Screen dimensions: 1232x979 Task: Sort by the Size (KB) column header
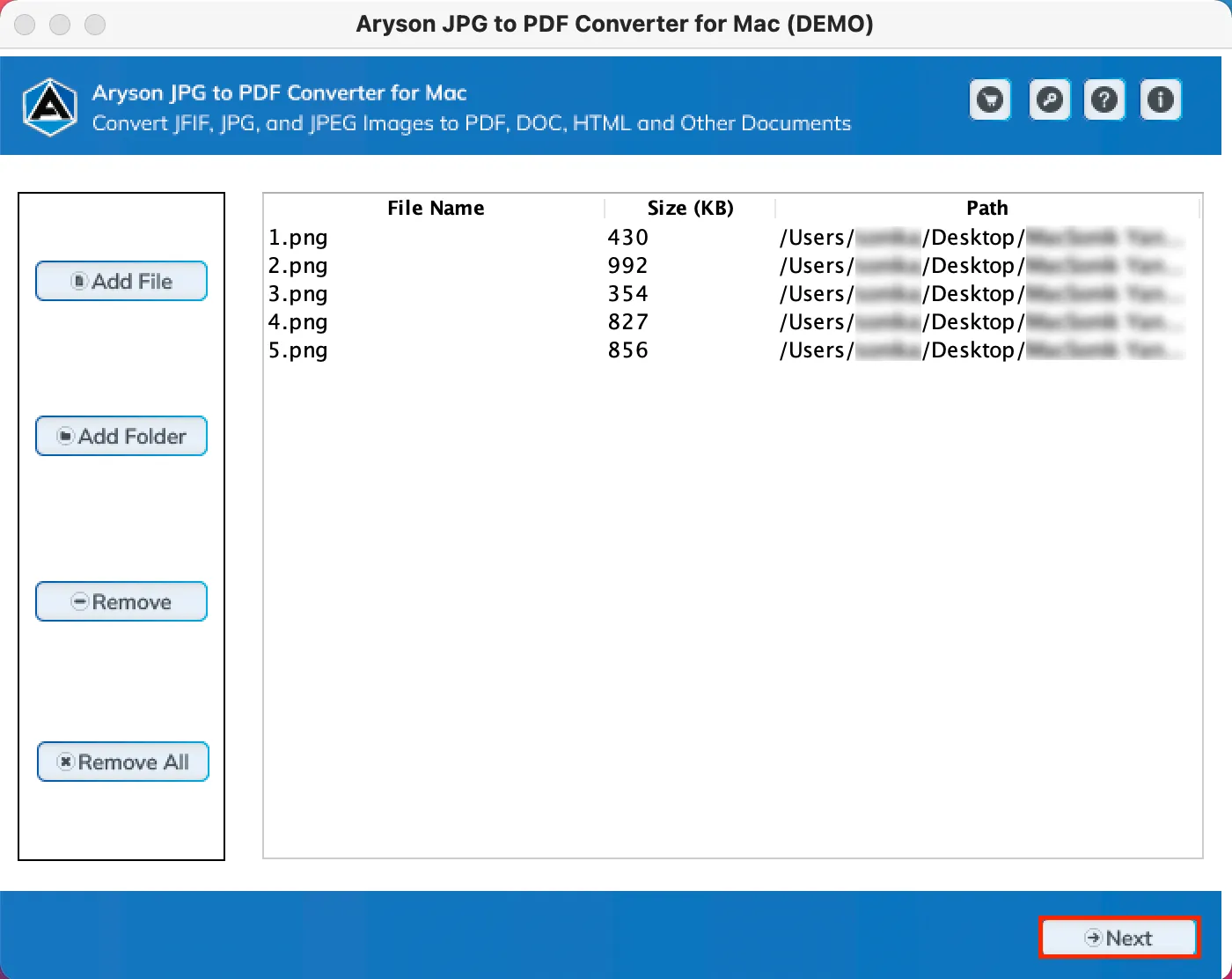tap(690, 208)
